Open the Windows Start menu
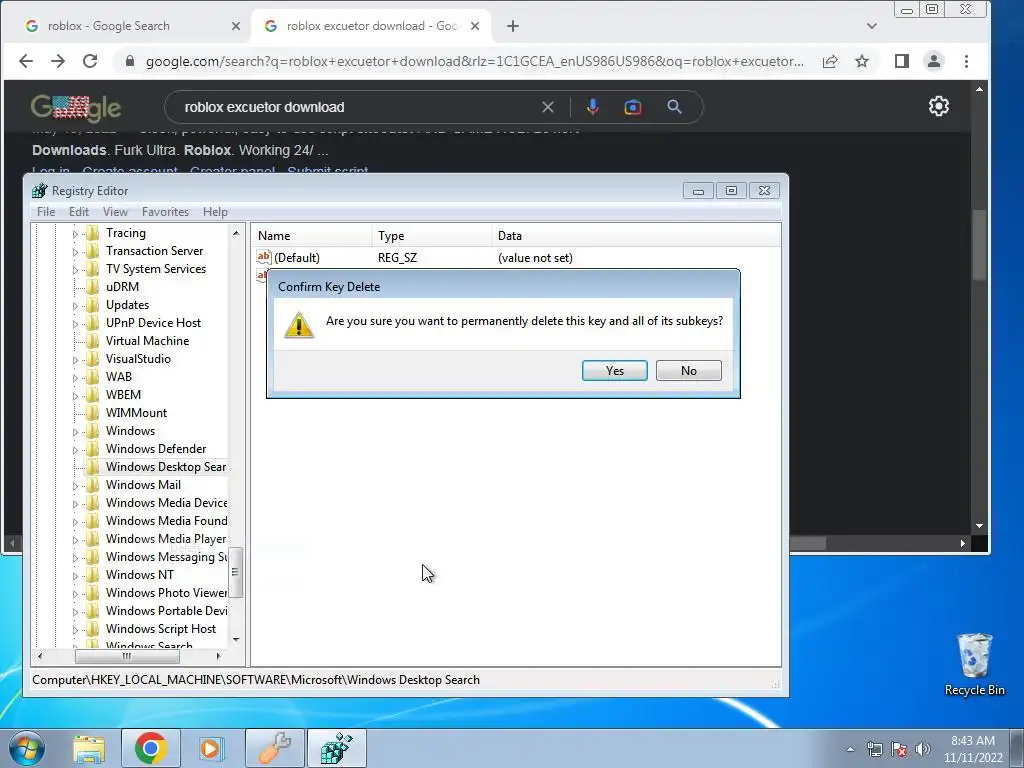Viewport: 1024px width, 768px height. click(x=26, y=748)
